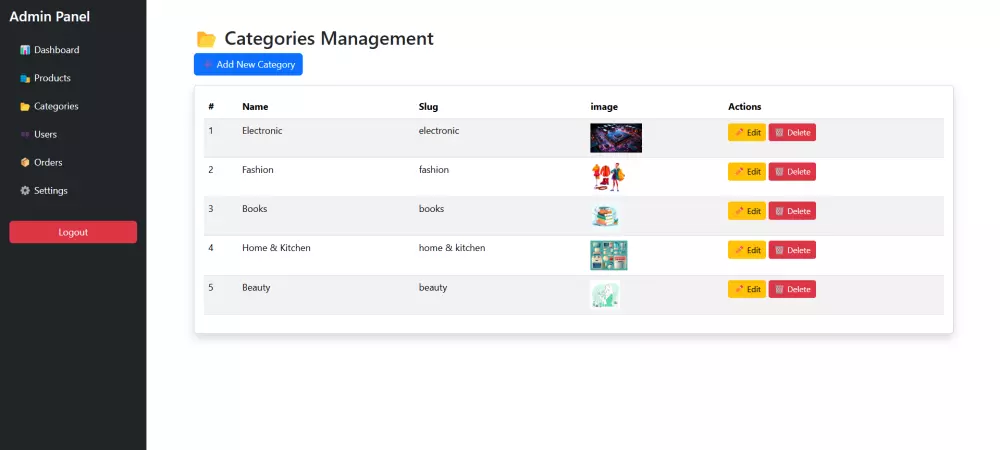Screen dimensions: 1000x450
Task: Edit the Electronic category
Action: click(x=747, y=132)
